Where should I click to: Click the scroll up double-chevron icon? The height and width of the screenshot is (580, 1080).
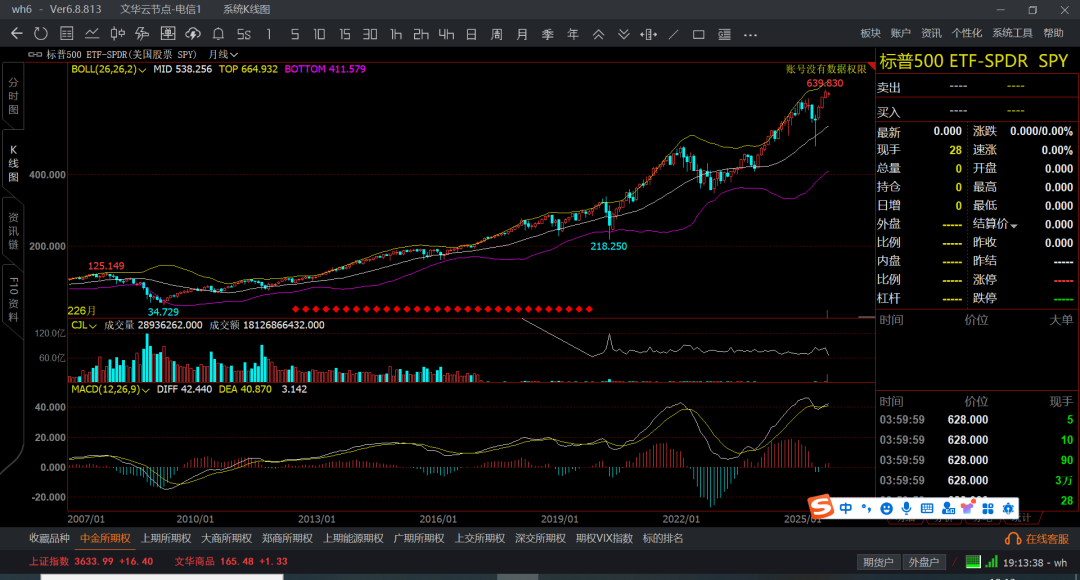pos(599,34)
